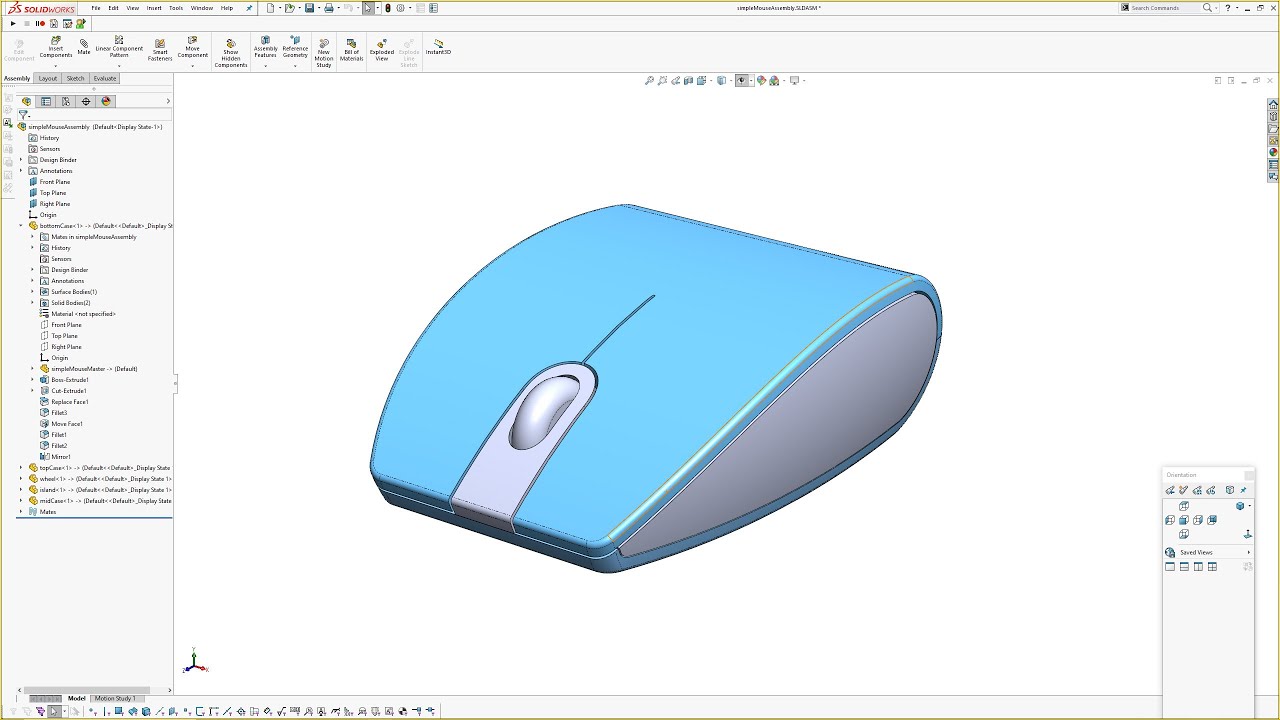Click the Exploded View tool
The width and height of the screenshot is (1280, 720).
(381, 50)
